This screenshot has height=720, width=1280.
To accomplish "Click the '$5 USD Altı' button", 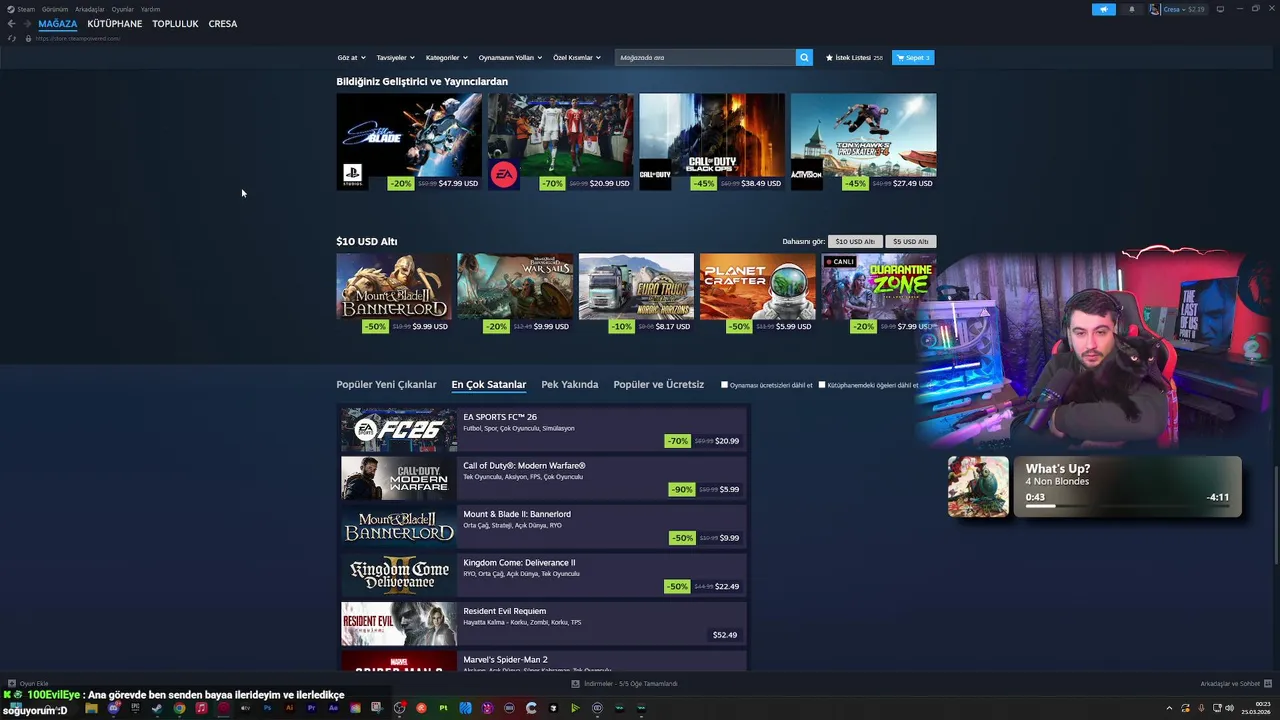I will click(x=911, y=241).
